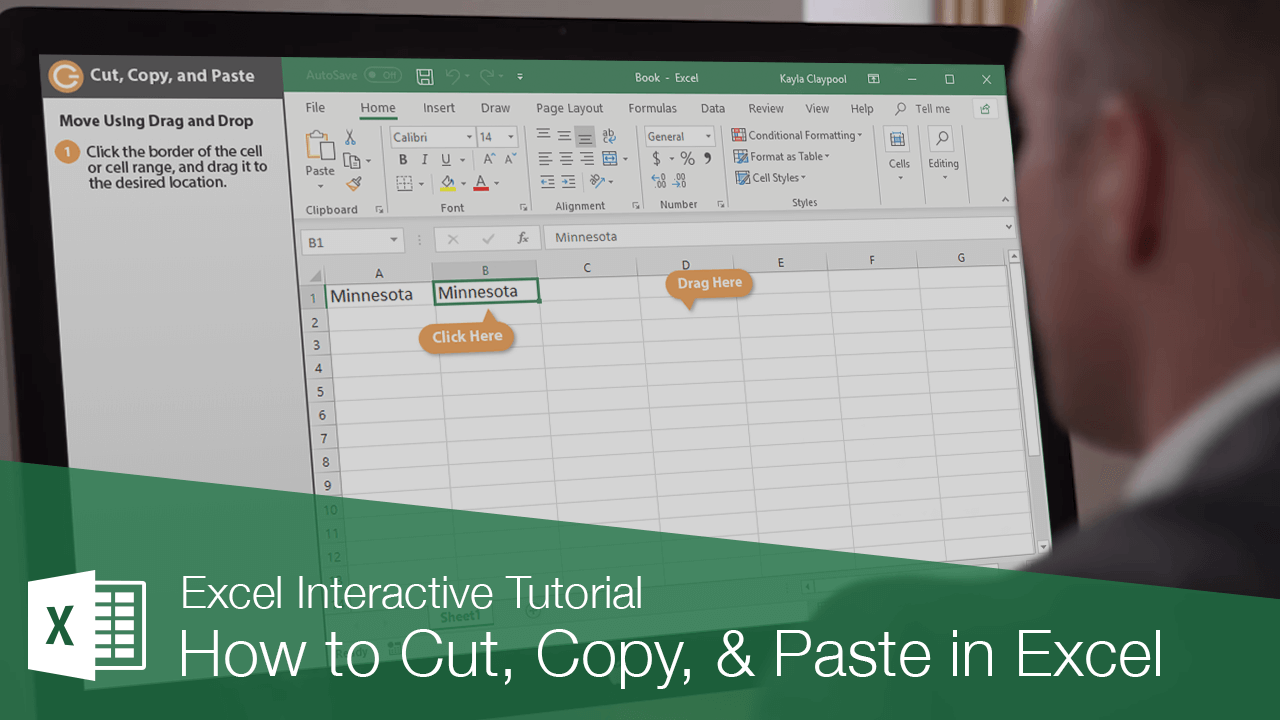Toggle italic formatting
Screen dimensions: 1280x720
tap(424, 159)
